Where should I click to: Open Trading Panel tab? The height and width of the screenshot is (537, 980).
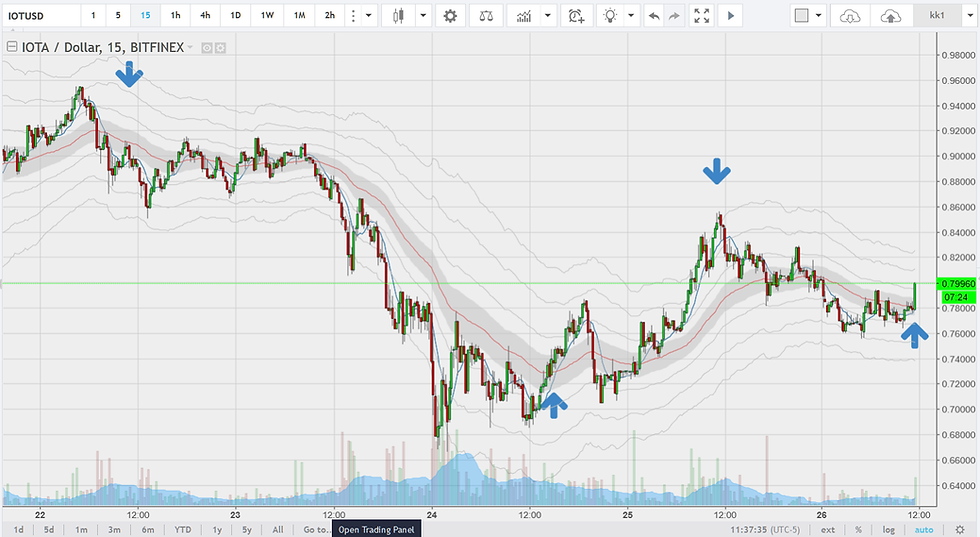(376, 529)
